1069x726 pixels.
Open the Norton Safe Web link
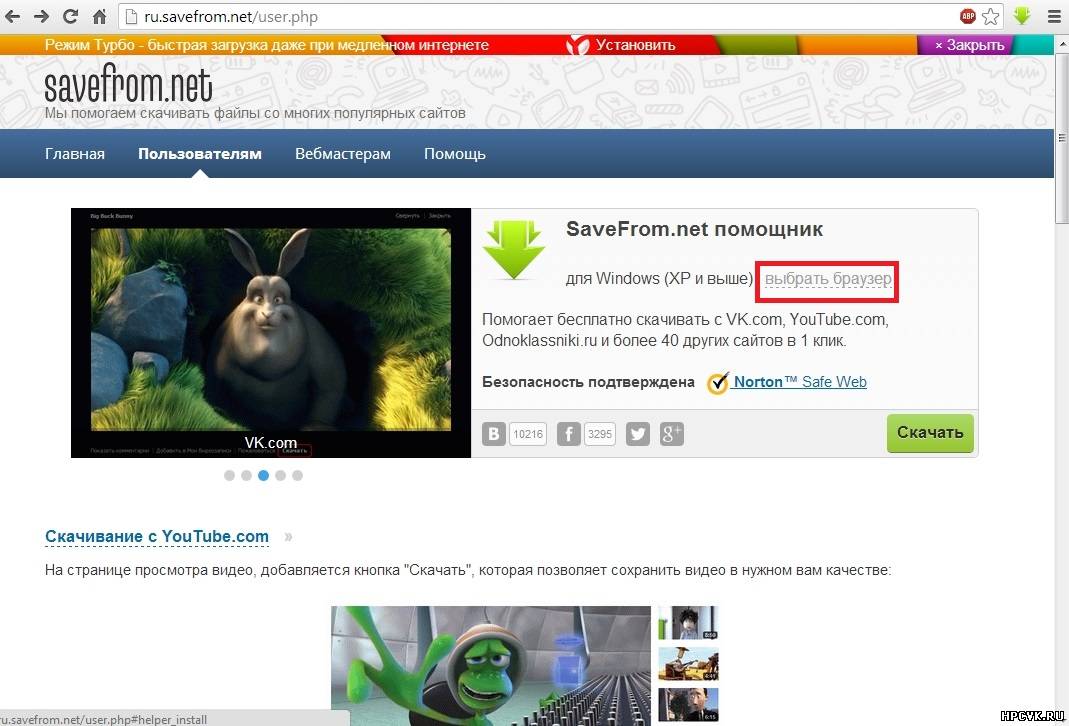pos(800,382)
